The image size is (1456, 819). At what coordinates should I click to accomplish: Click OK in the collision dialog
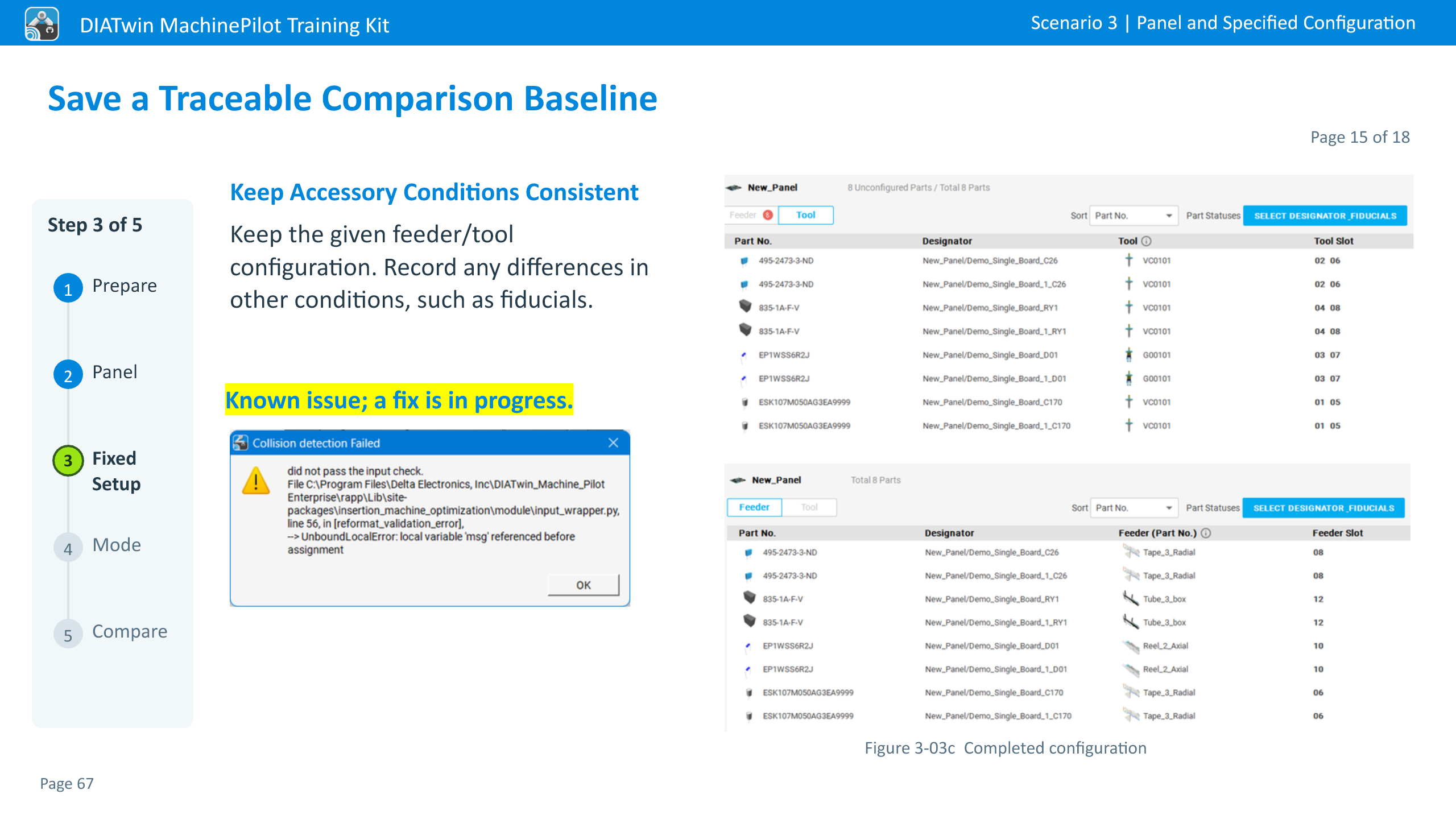pos(584,585)
